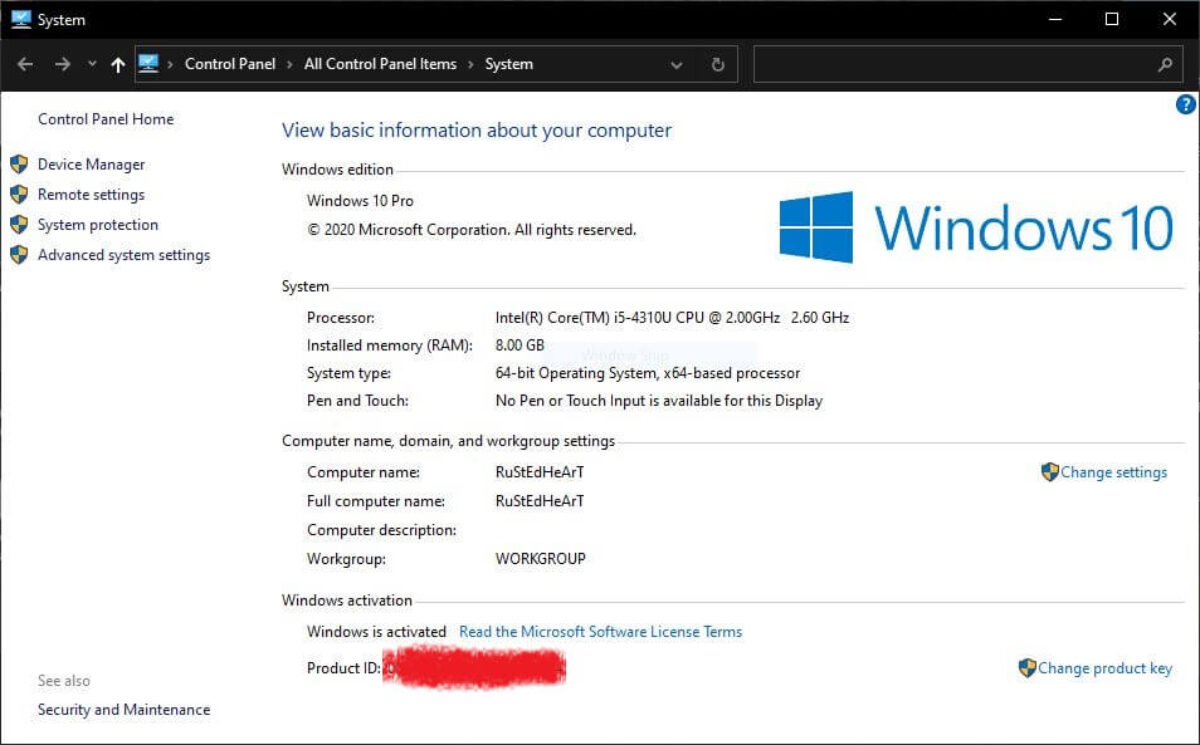Click the shield icon beside Change settings
Viewport: 1200px width, 745px height.
(x=1050, y=472)
